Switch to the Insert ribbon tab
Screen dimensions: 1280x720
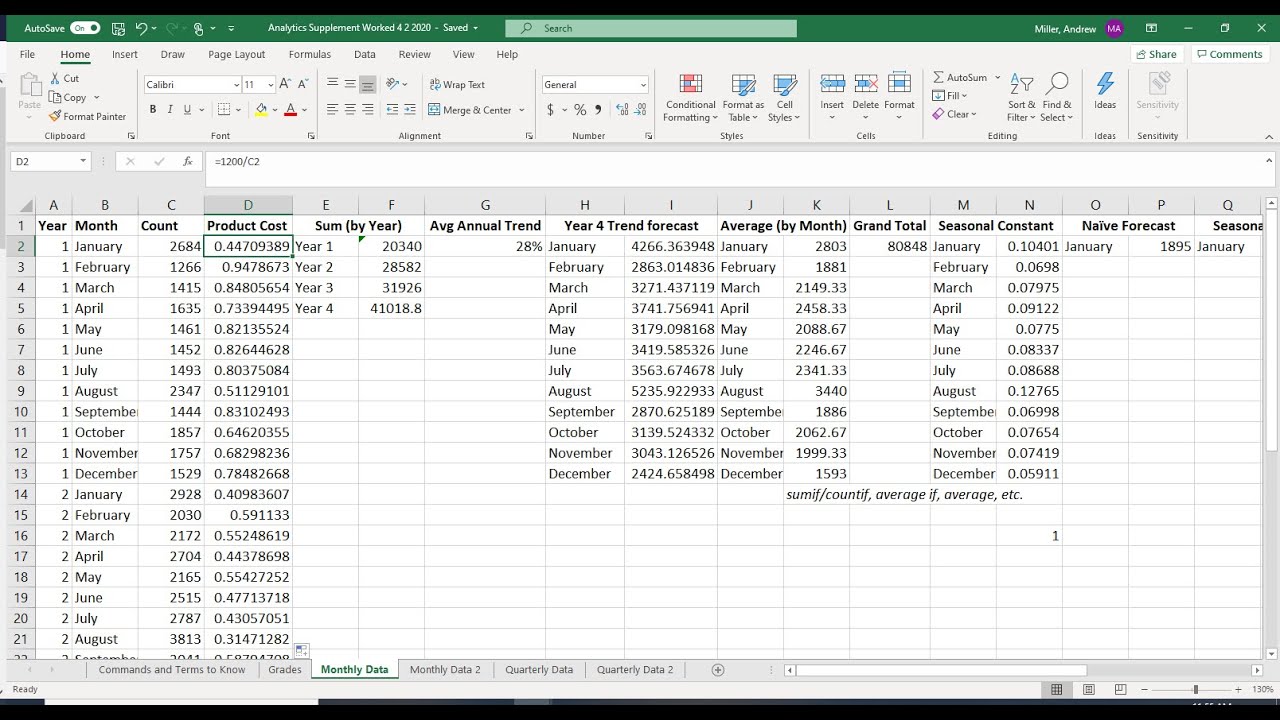click(125, 55)
